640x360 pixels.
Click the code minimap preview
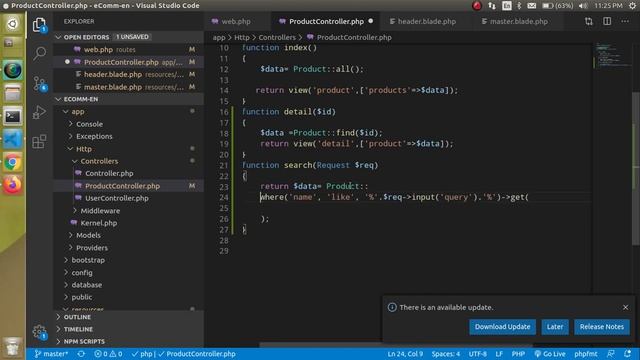612,55
